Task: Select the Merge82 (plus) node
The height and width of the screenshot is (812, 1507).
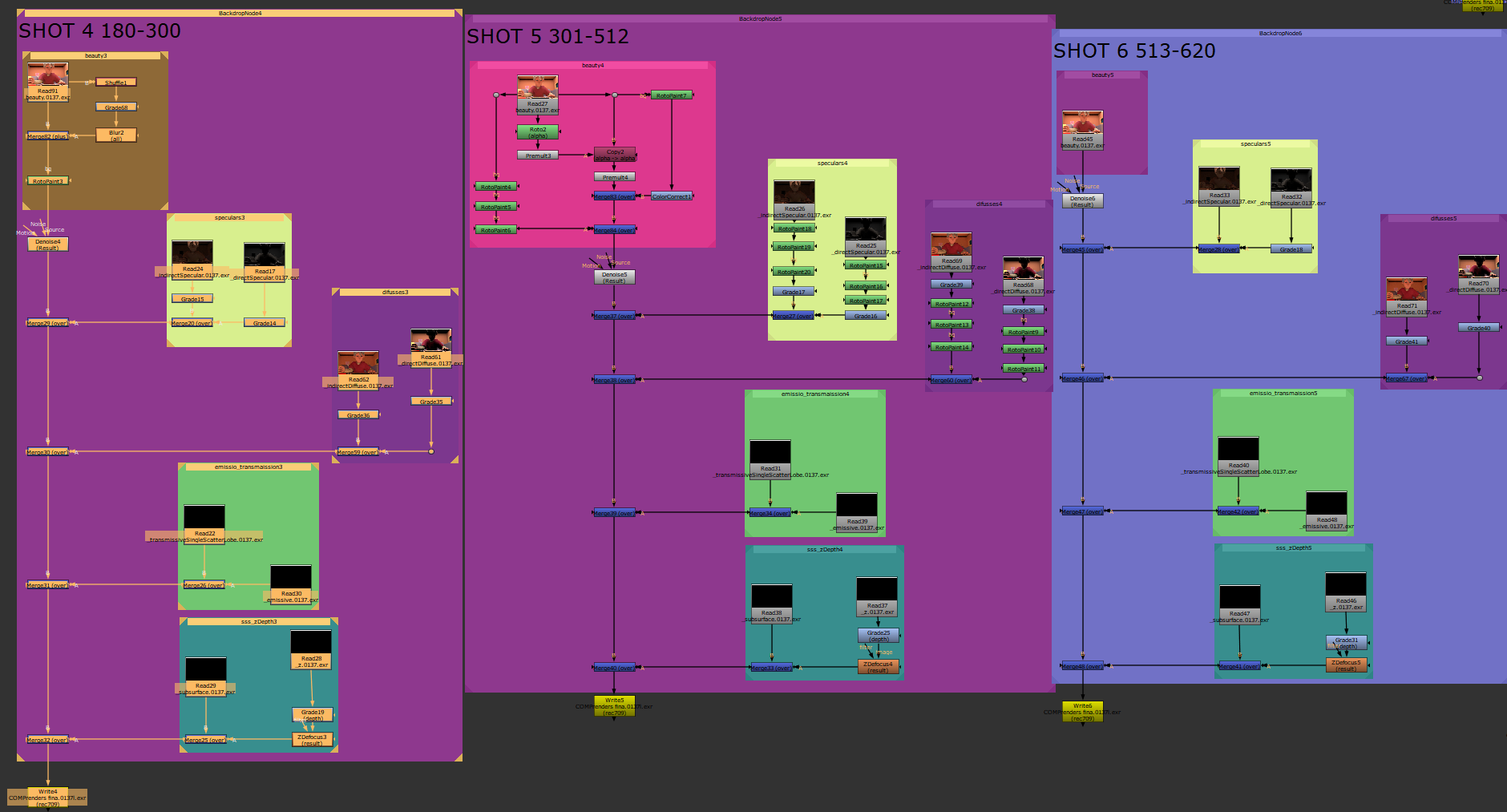Action: [x=47, y=136]
